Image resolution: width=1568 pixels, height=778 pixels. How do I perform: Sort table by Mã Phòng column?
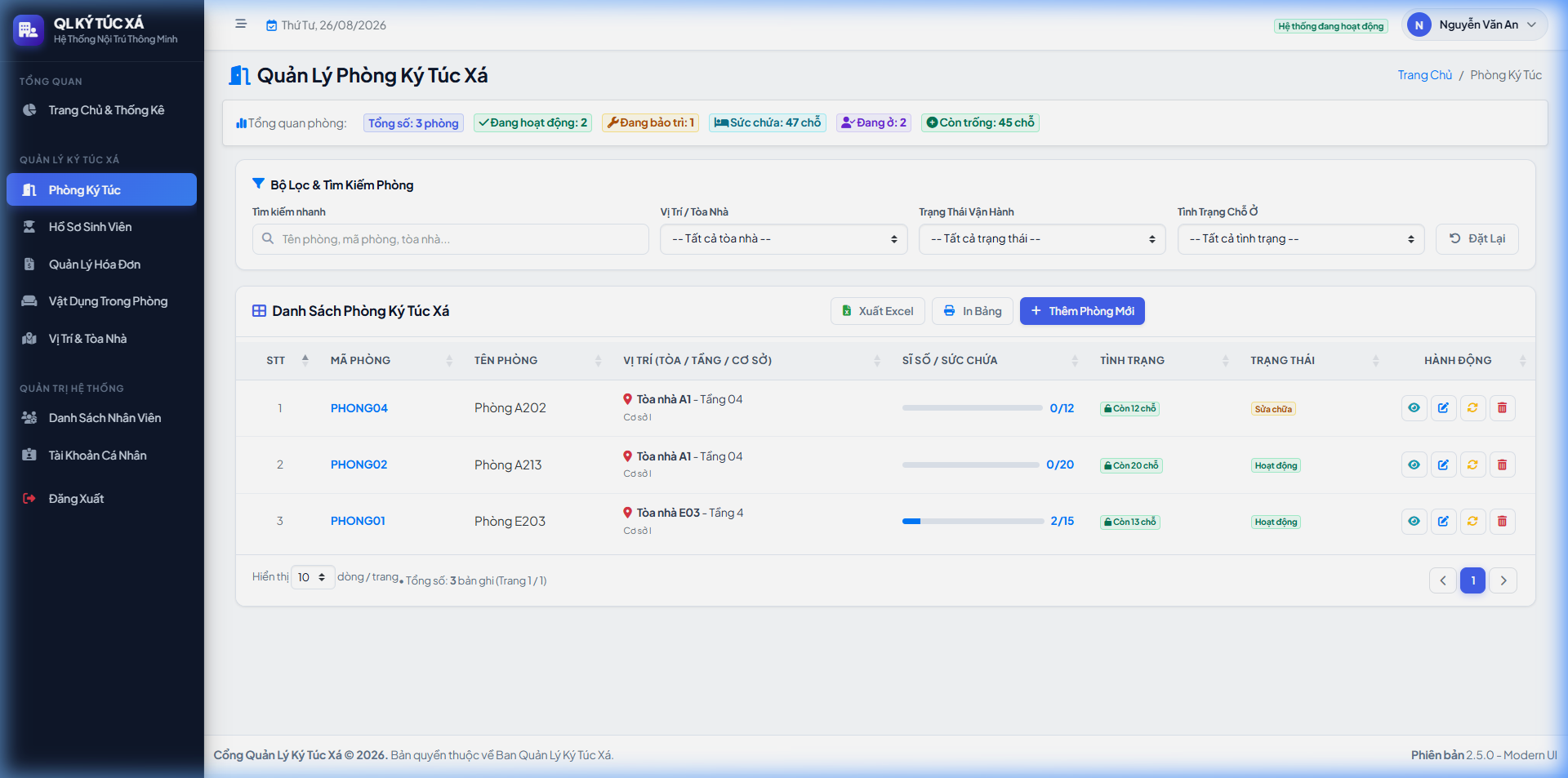[391, 360]
